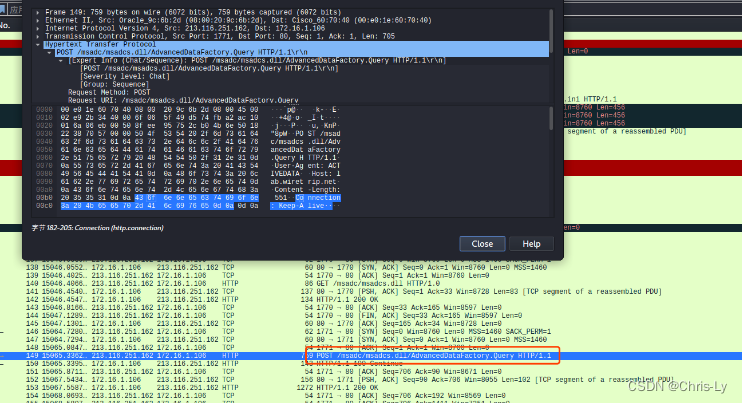Select packet 145 ACK Seq=165 row

tap(371, 324)
